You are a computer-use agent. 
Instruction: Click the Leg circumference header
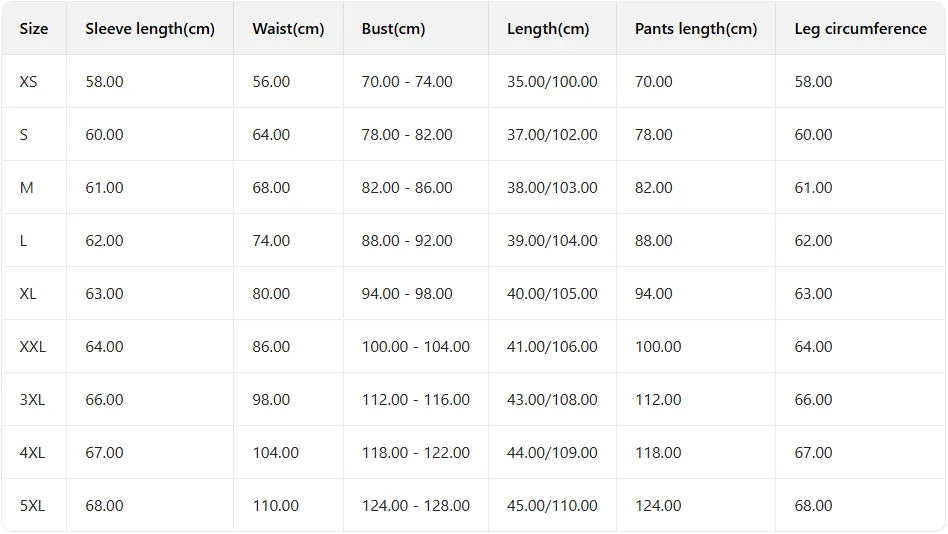click(x=860, y=28)
